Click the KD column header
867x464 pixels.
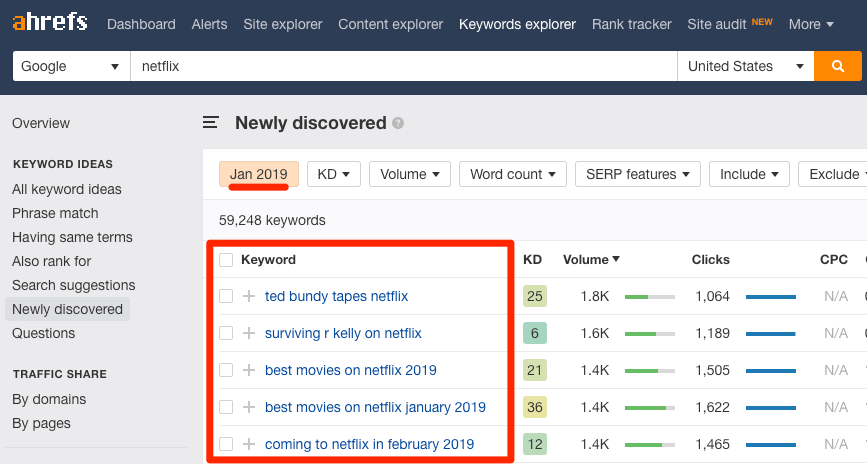pyautogui.click(x=532, y=259)
